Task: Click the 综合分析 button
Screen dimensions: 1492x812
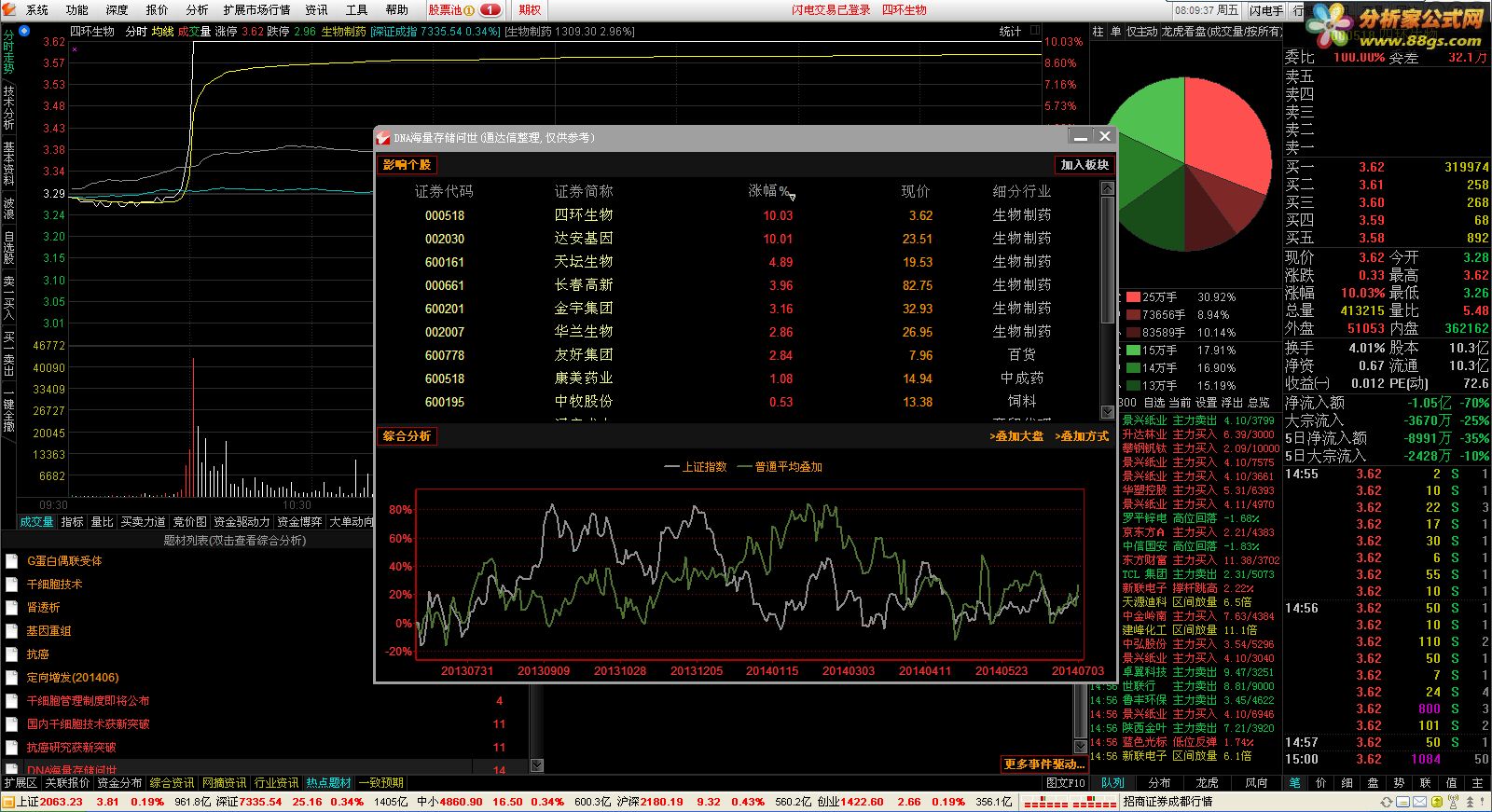Action: coord(407,436)
